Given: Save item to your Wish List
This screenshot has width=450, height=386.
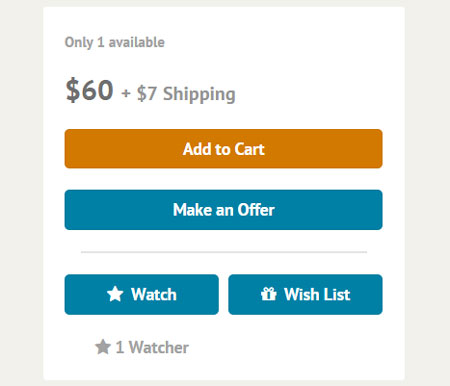Looking at the screenshot, I should point(305,294).
